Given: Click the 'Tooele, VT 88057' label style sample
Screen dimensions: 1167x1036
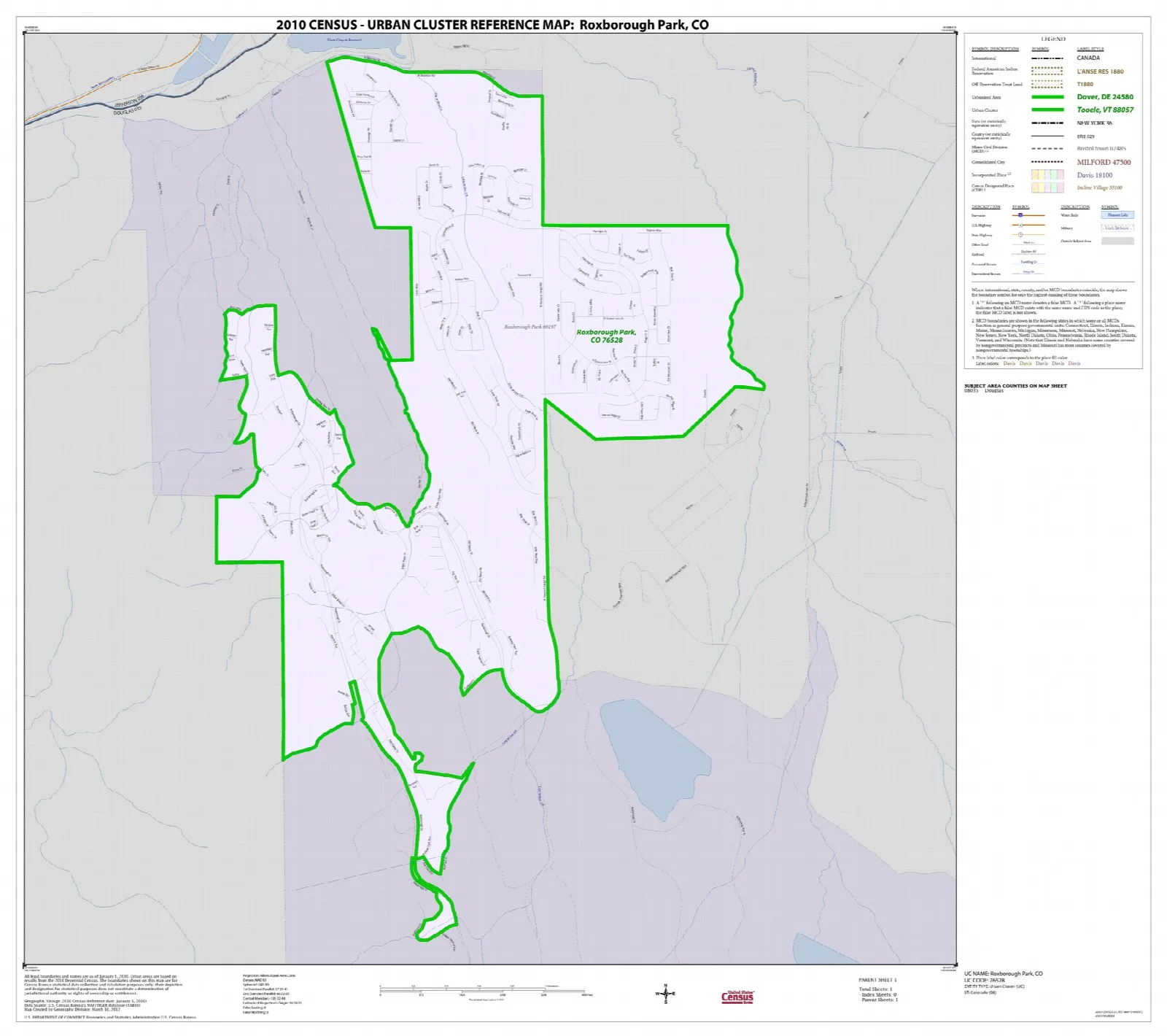Looking at the screenshot, I should (x=1105, y=110).
